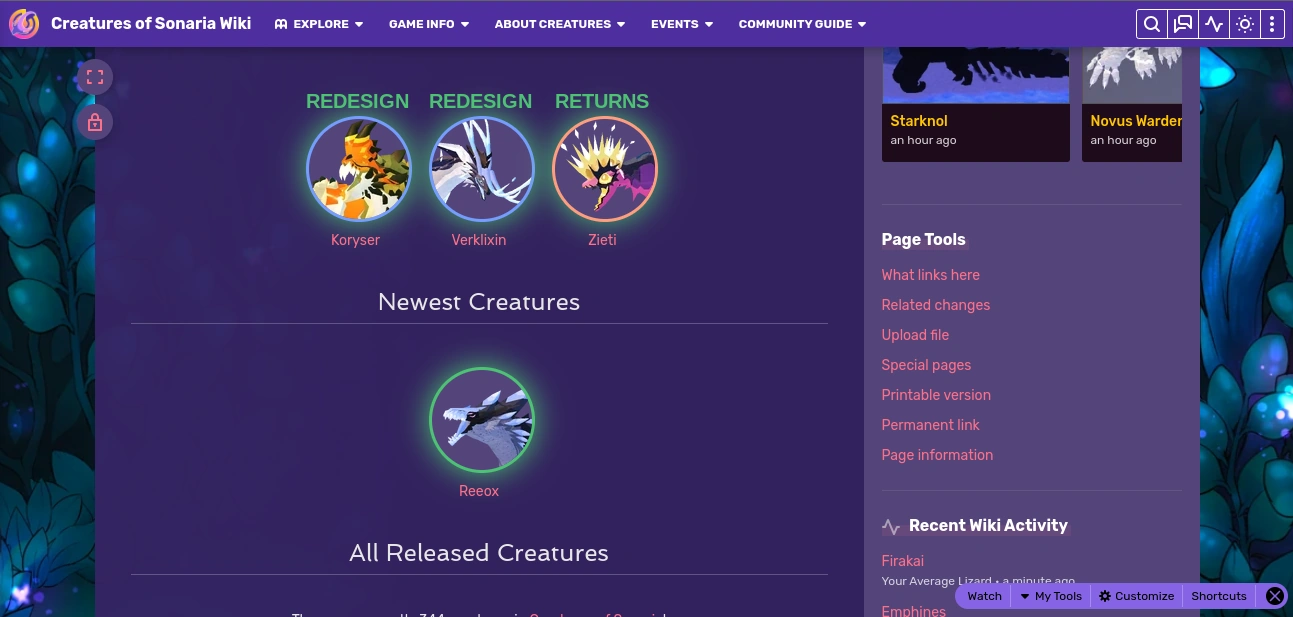Open the Customize gear in toolbar
1293x617 pixels.
tap(1136, 596)
